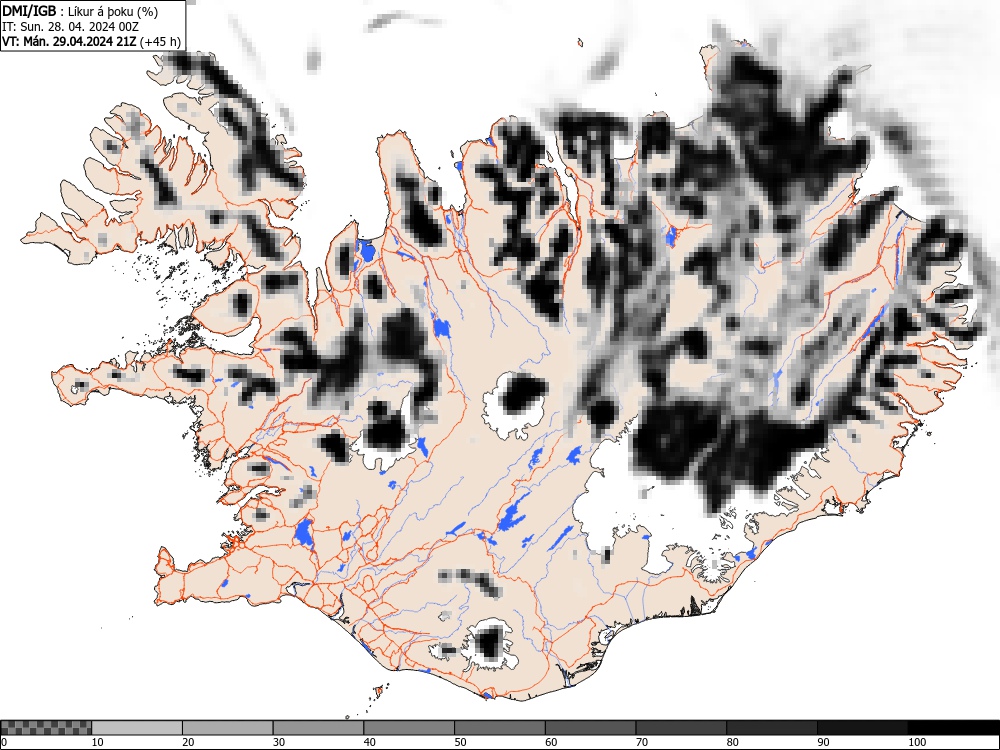The image size is (1000, 750).
Task: Click the 60-70 percent legend swatch
Action: tap(590, 728)
